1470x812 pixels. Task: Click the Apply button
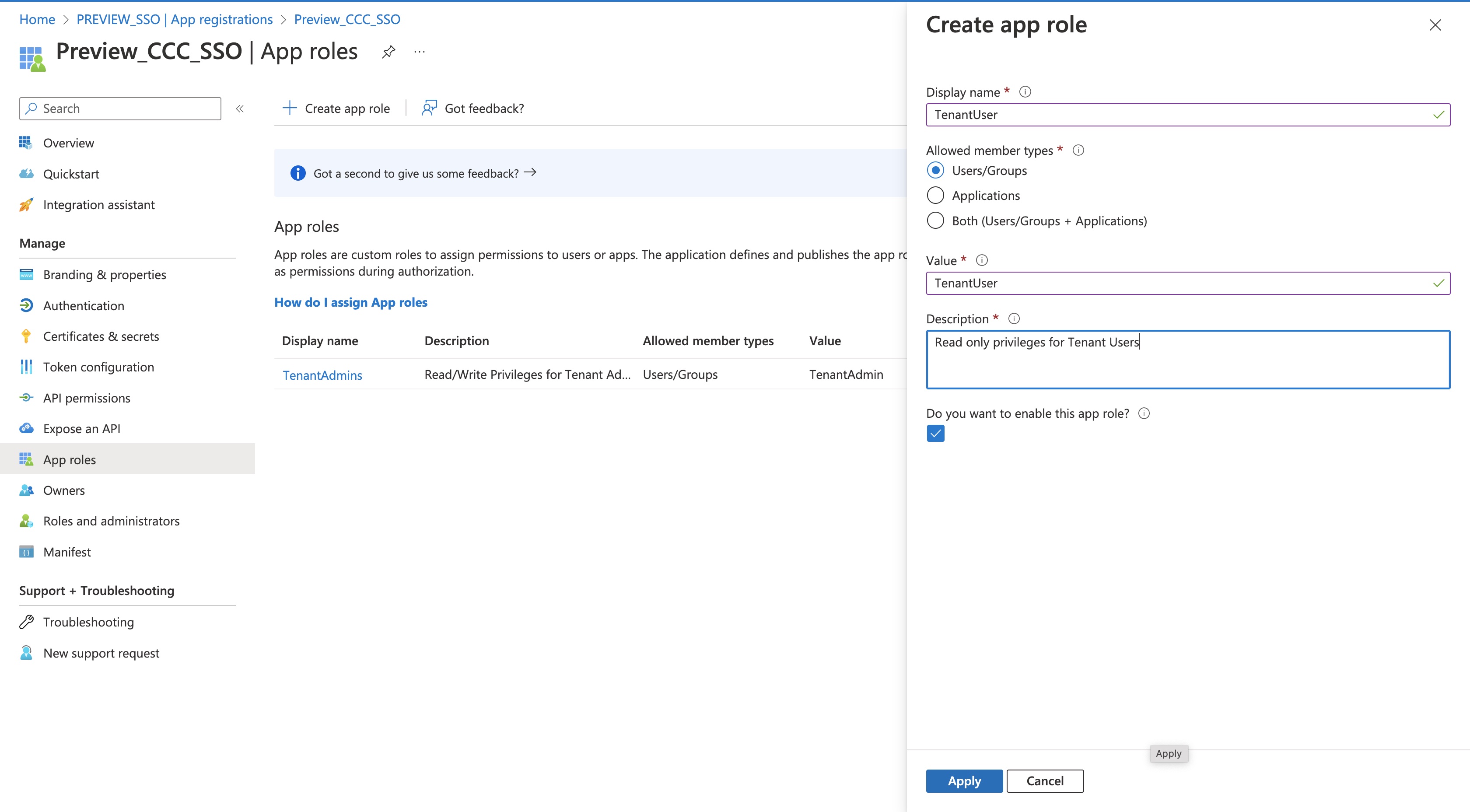coord(964,780)
